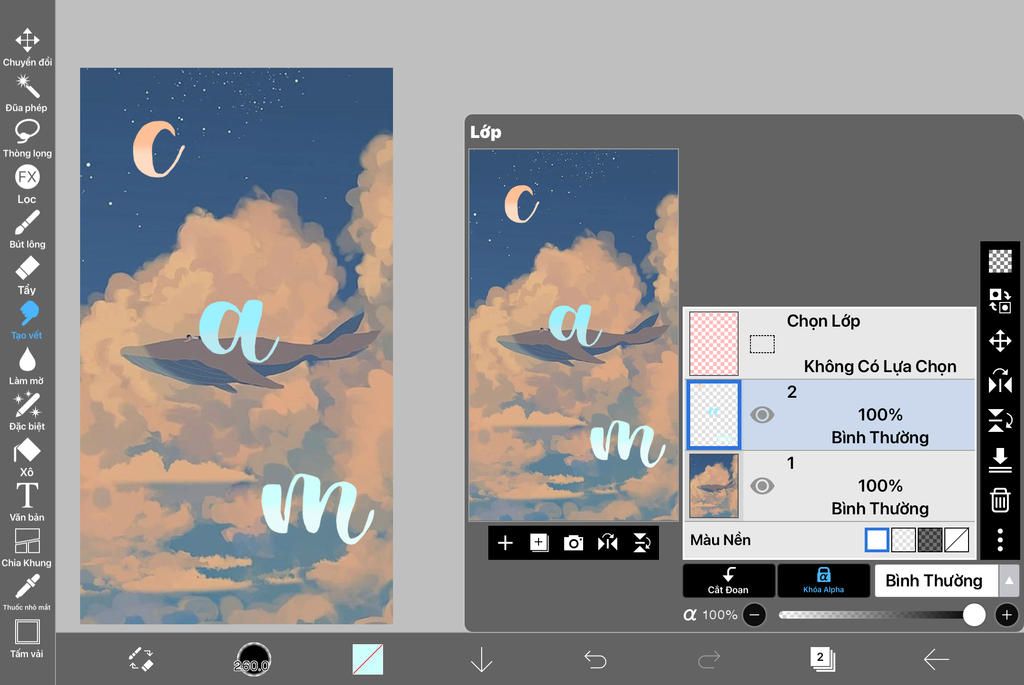Select layer 2 thumbnail
The width and height of the screenshot is (1024, 685).
coord(714,415)
